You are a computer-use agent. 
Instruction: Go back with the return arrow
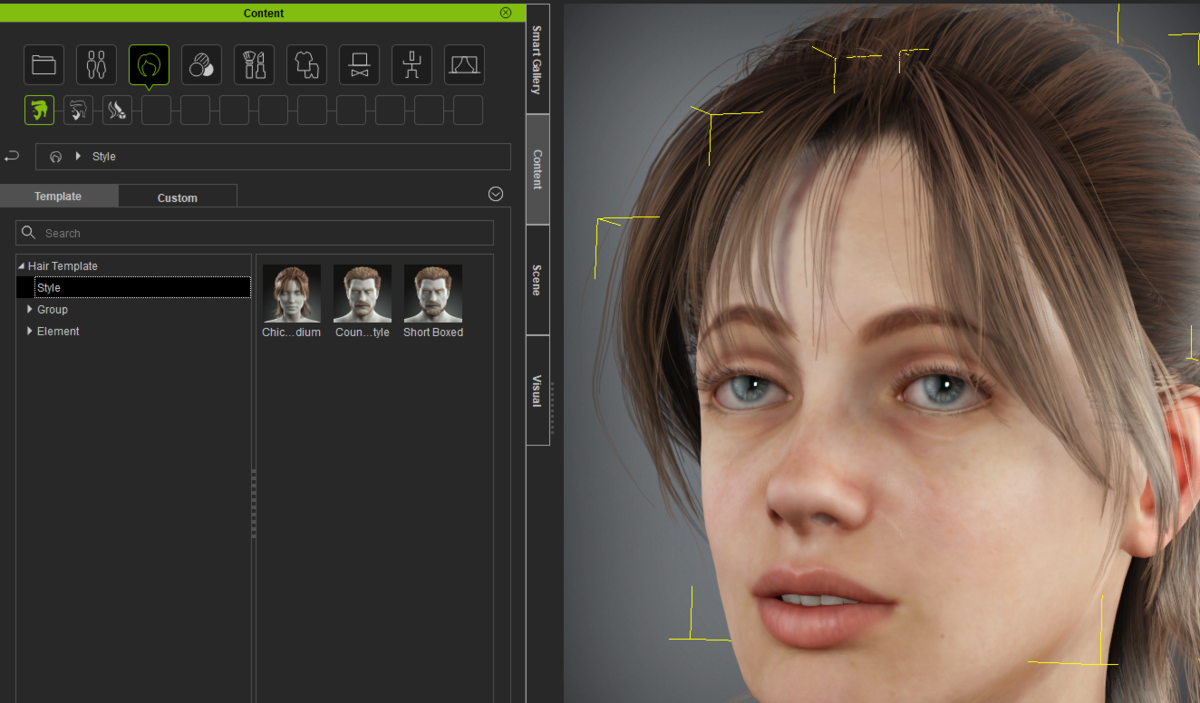tap(12, 156)
